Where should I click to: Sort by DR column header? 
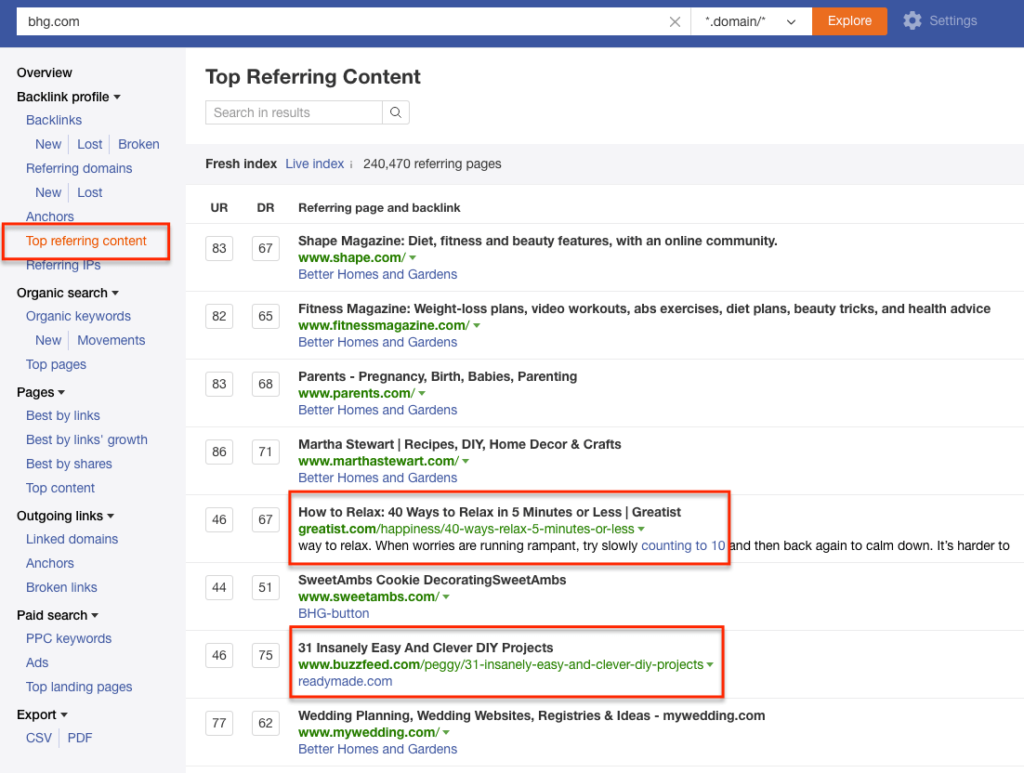click(265, 208)
